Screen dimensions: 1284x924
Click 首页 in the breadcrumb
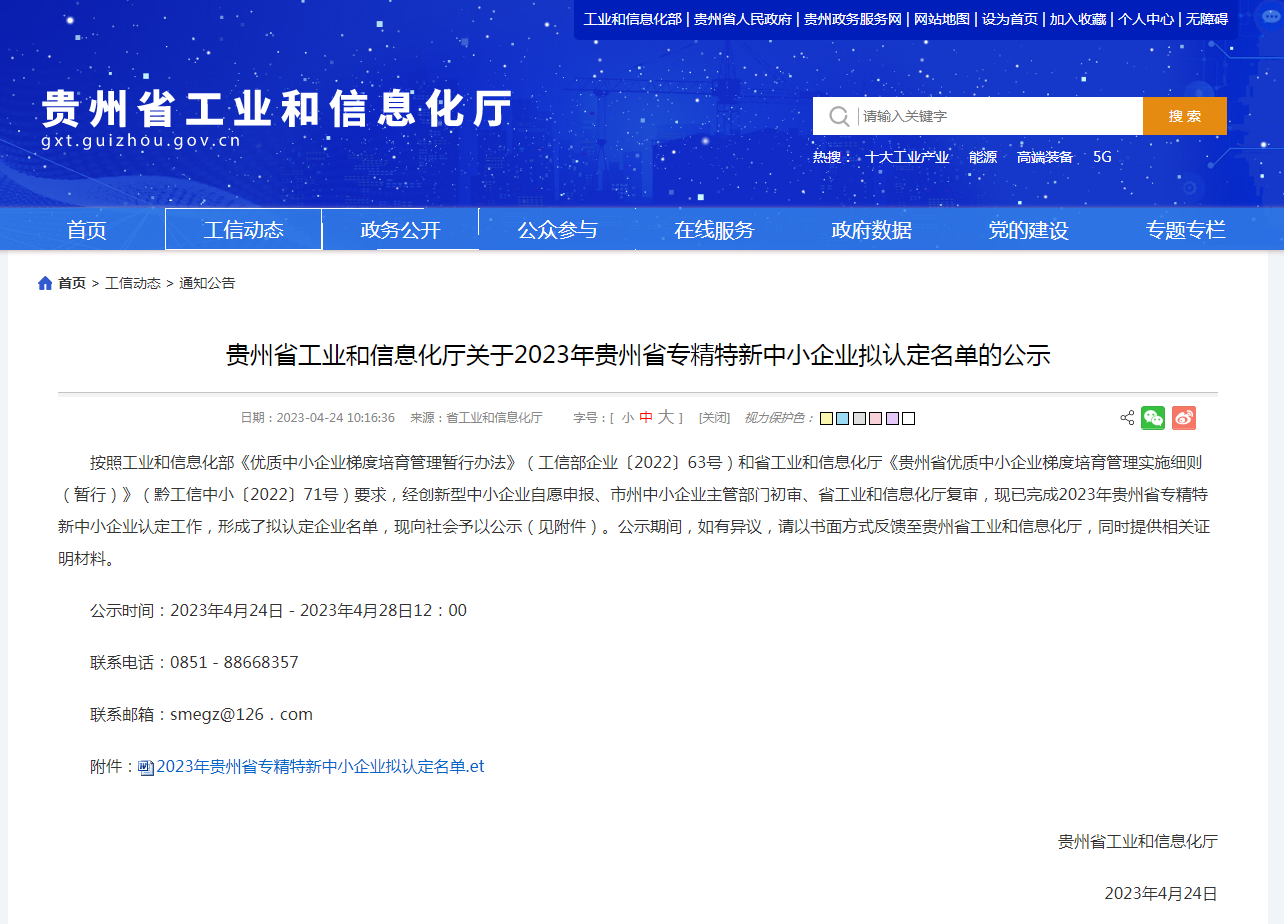(72, 283)
